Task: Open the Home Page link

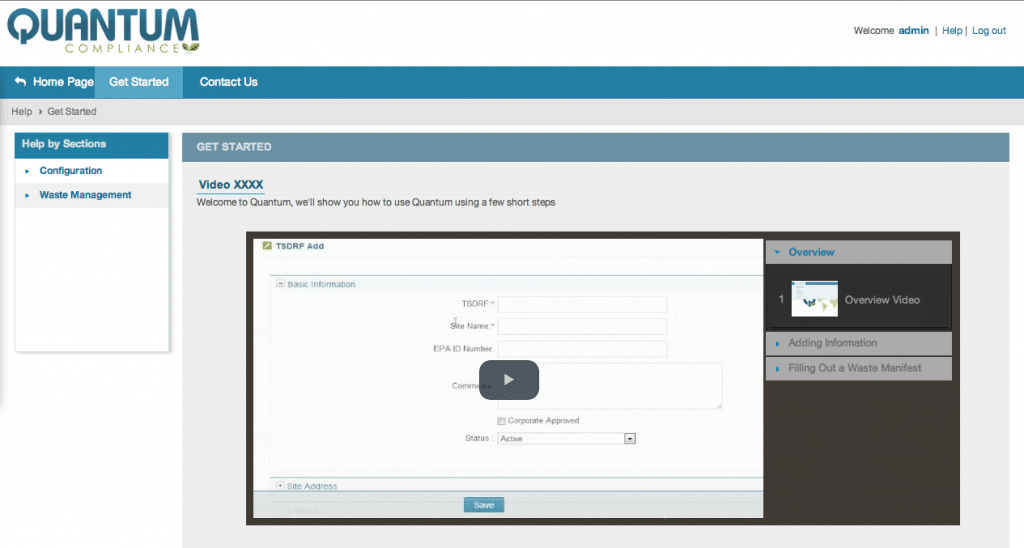Action: pos(63,82)
